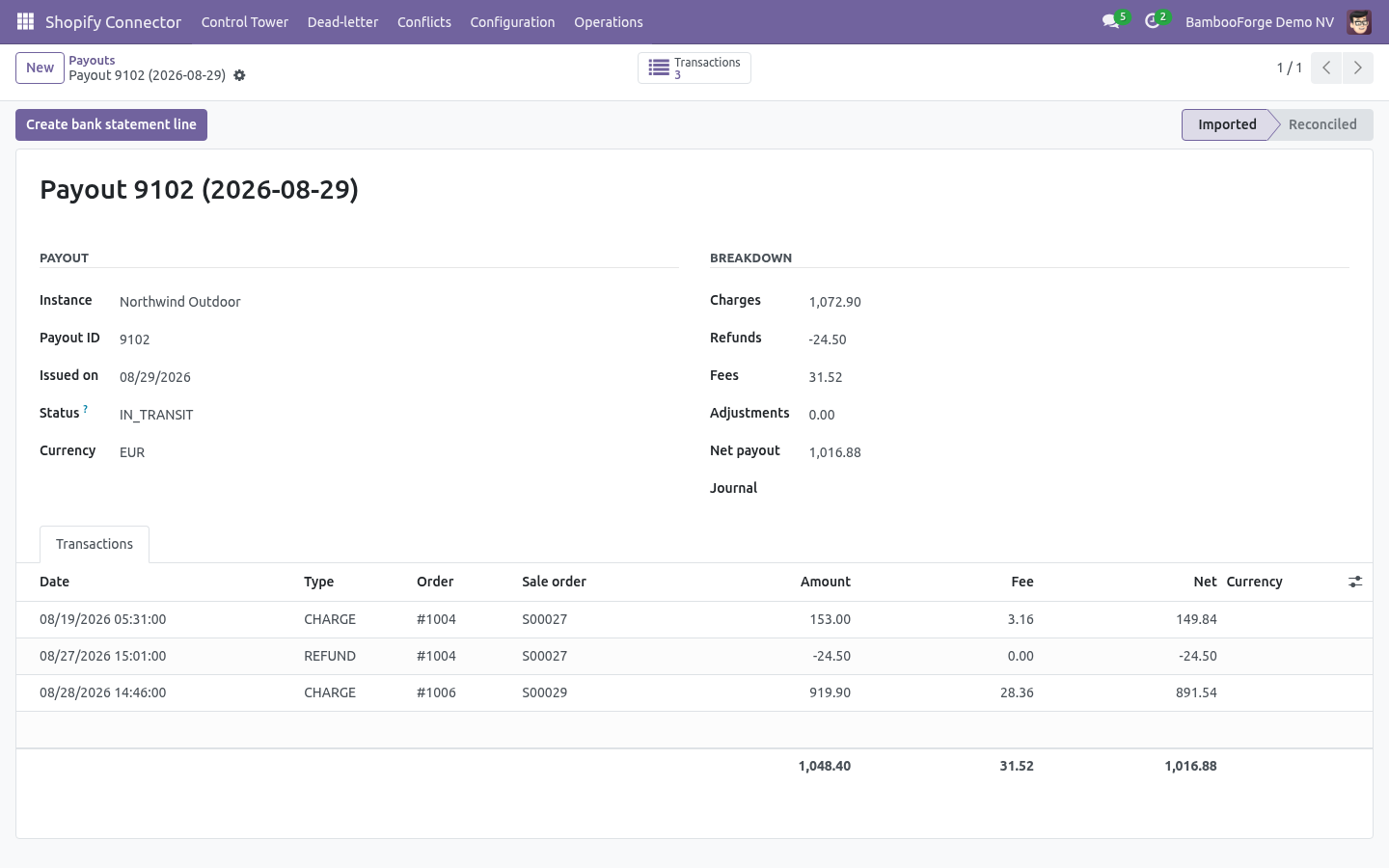Click the Issued on date 08/29/2026
1389x868 pixels.
155,377
